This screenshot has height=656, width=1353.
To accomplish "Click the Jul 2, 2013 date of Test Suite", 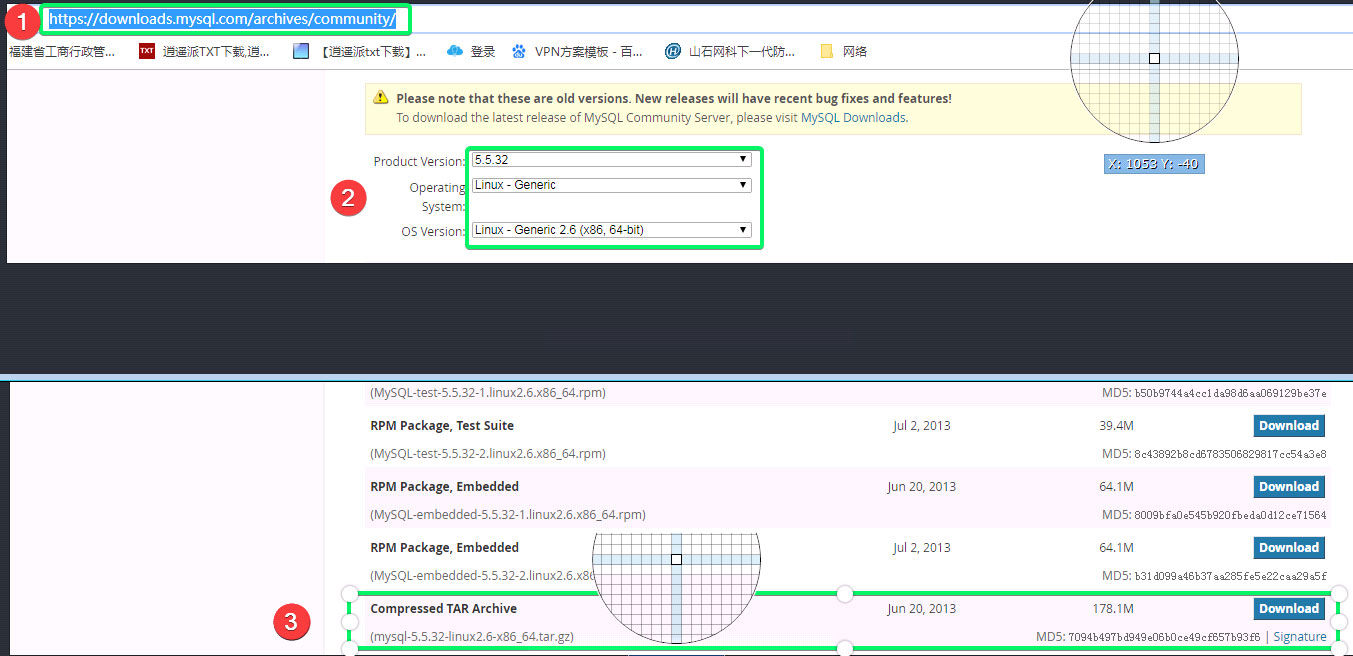I will click(x=921, y=425).
